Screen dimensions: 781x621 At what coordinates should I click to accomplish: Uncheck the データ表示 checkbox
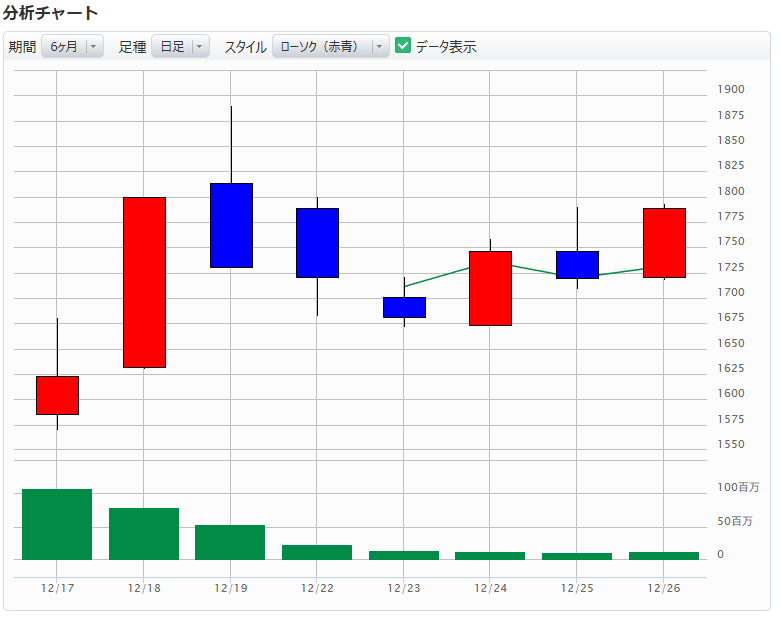(x=404, y=46)
